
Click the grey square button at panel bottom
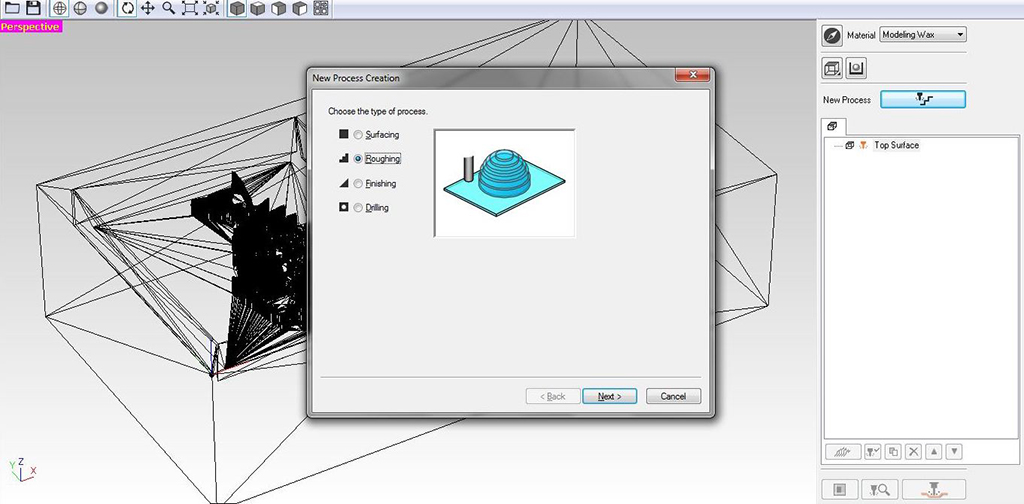(840, 489)
